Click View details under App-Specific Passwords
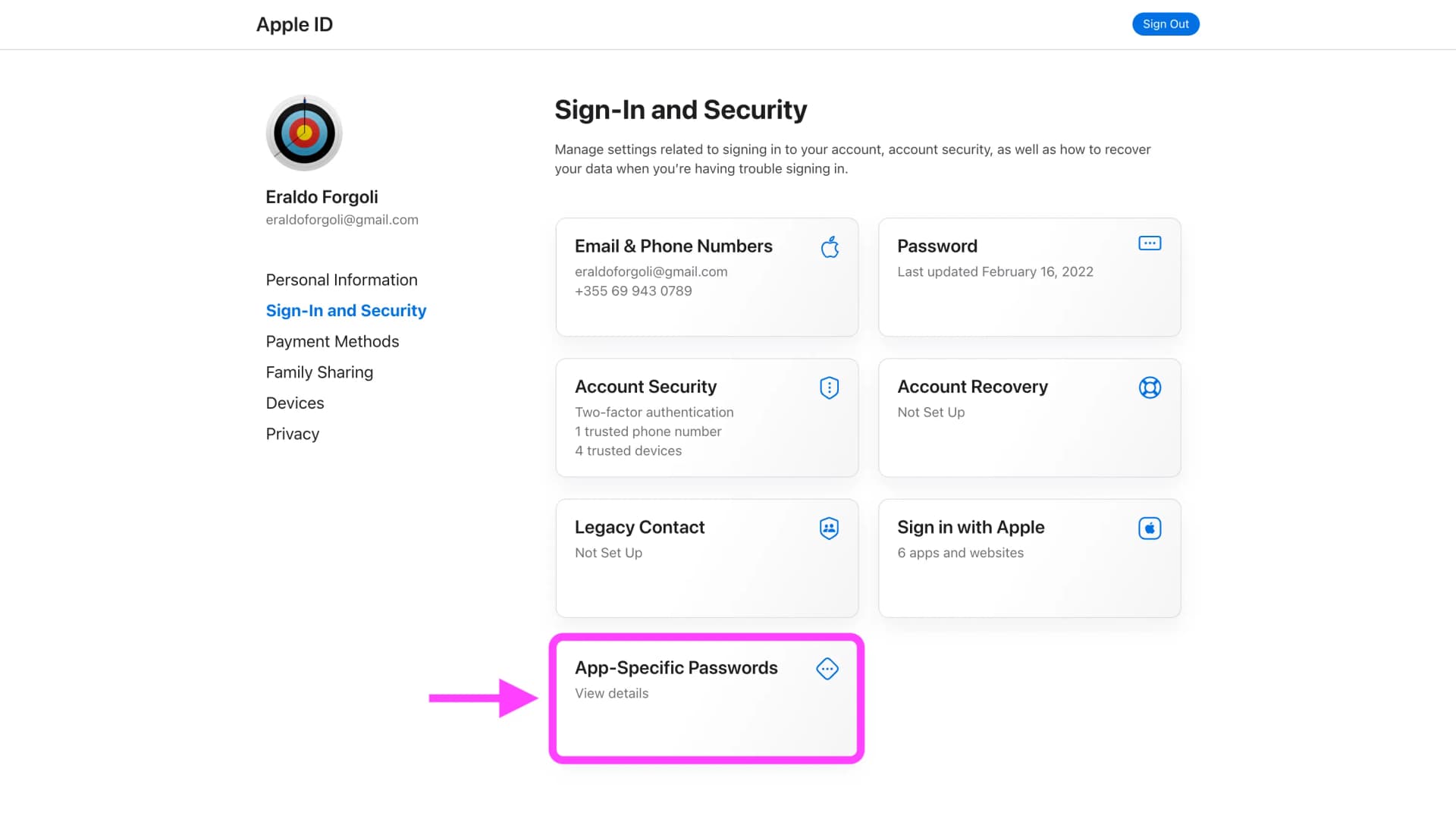The height and width of the screenshot is (825, 1456). click(611, 694)
